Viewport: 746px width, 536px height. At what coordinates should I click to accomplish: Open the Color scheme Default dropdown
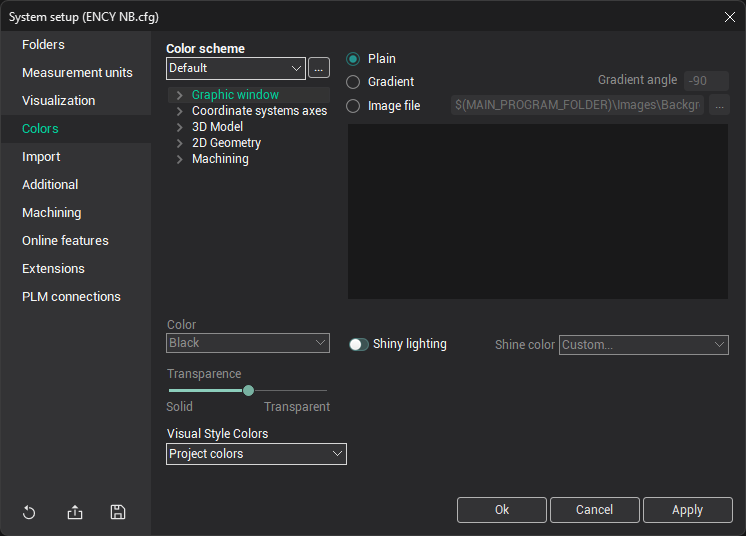click(x=236, y=68)
